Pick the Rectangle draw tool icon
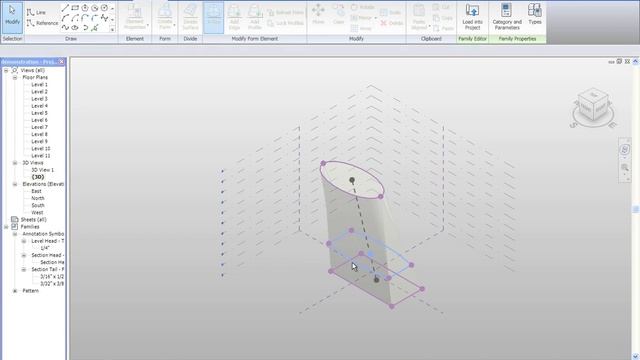Viewport: 640px width, 360px height. 75,8
